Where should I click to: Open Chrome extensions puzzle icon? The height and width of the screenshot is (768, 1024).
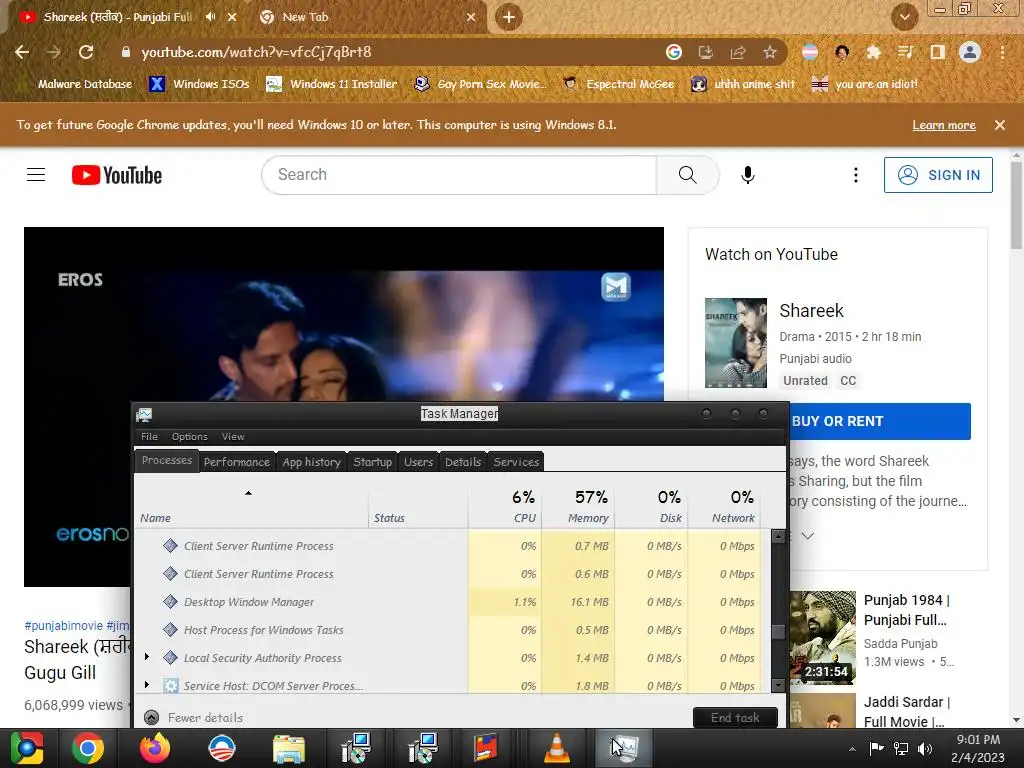873,52
